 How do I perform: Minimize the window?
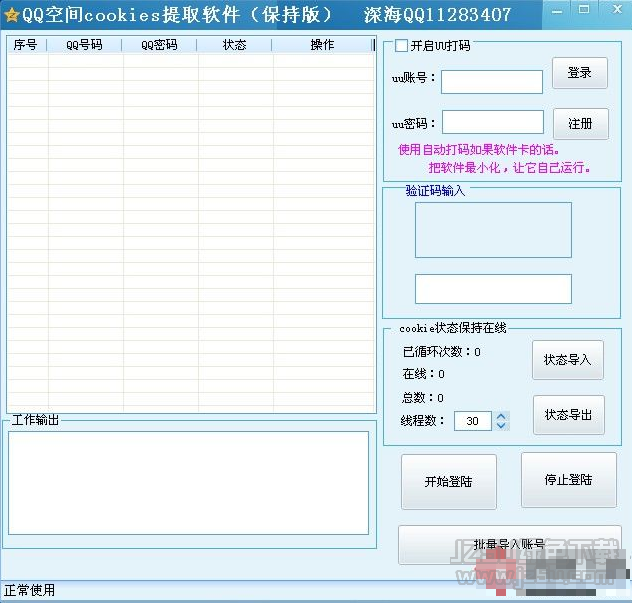click(x=557, y=11)
